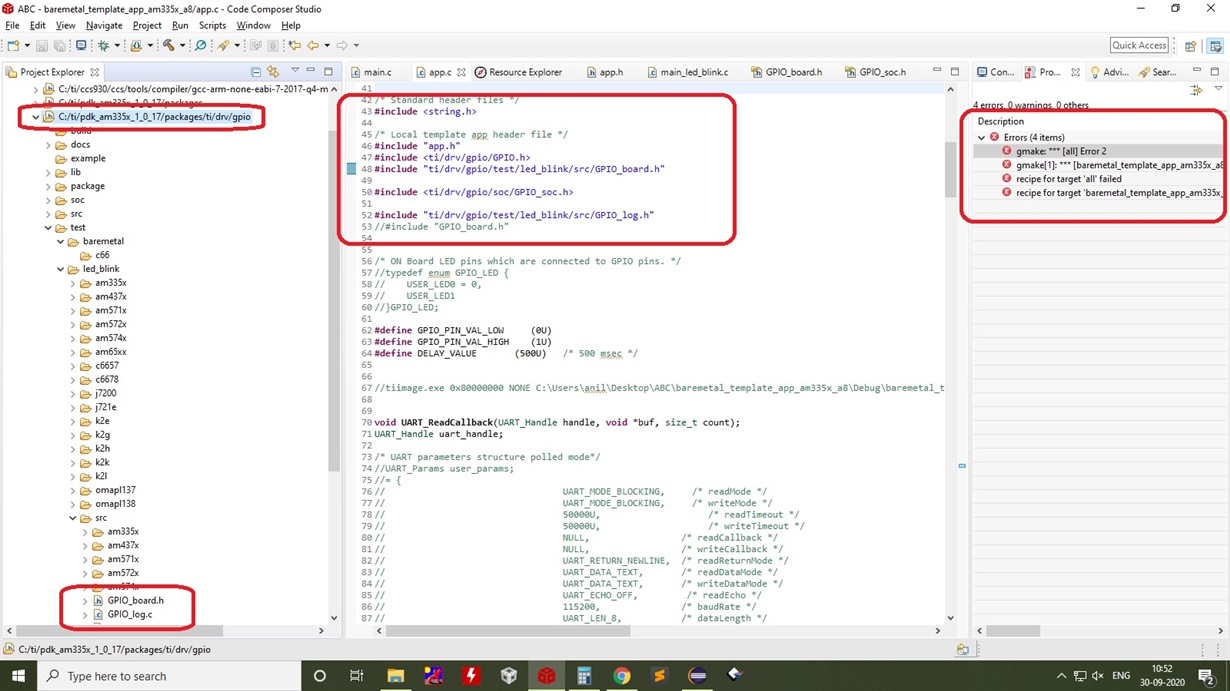Toggle Link with Editor in Project Explorer
The width and height of the screenshot is (1230, 691).
[x=273, y=72]
